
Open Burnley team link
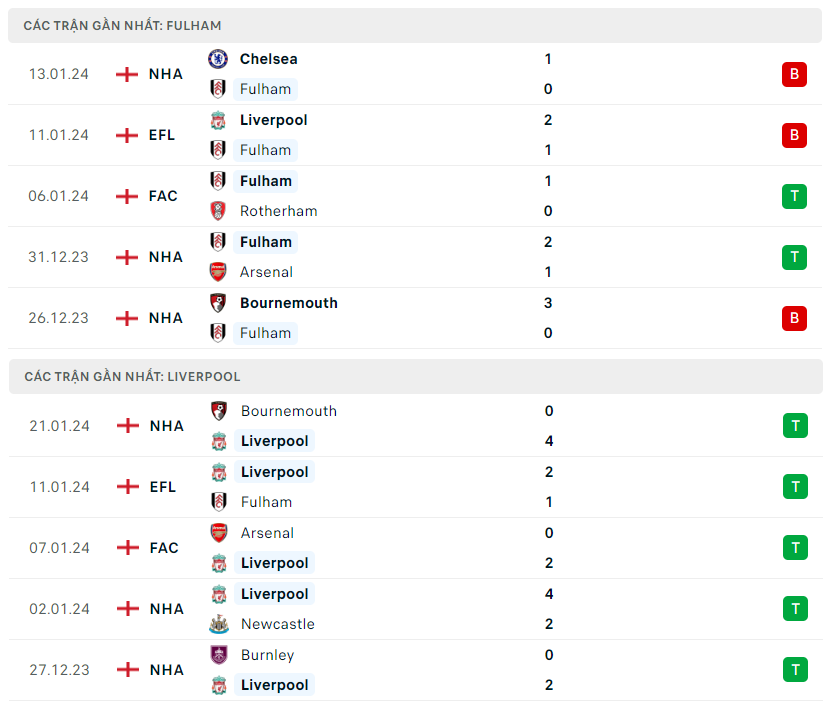coord(267,655)
